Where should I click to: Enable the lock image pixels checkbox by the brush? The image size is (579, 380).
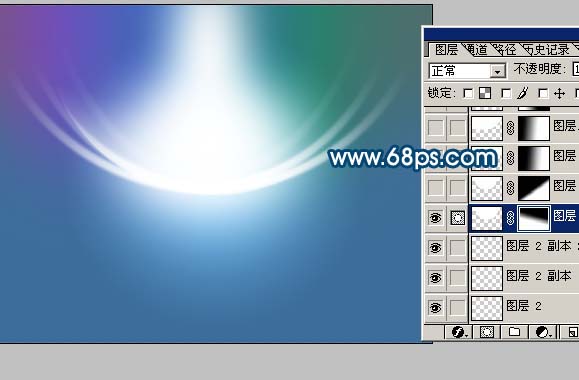point(506,94)
